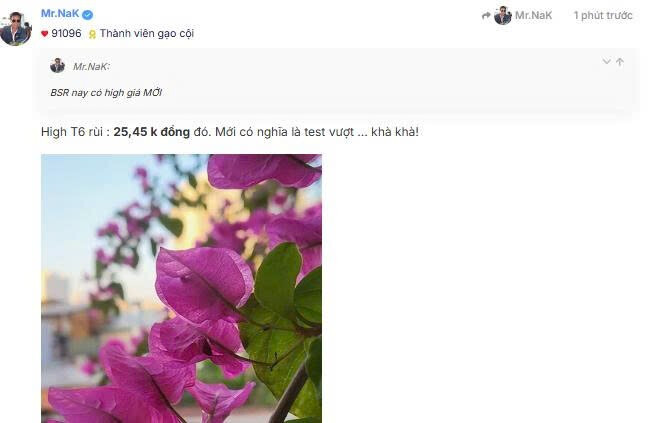
Task: Click the quoted author name 'Mr.NaK:'
Action: [91, 67]
